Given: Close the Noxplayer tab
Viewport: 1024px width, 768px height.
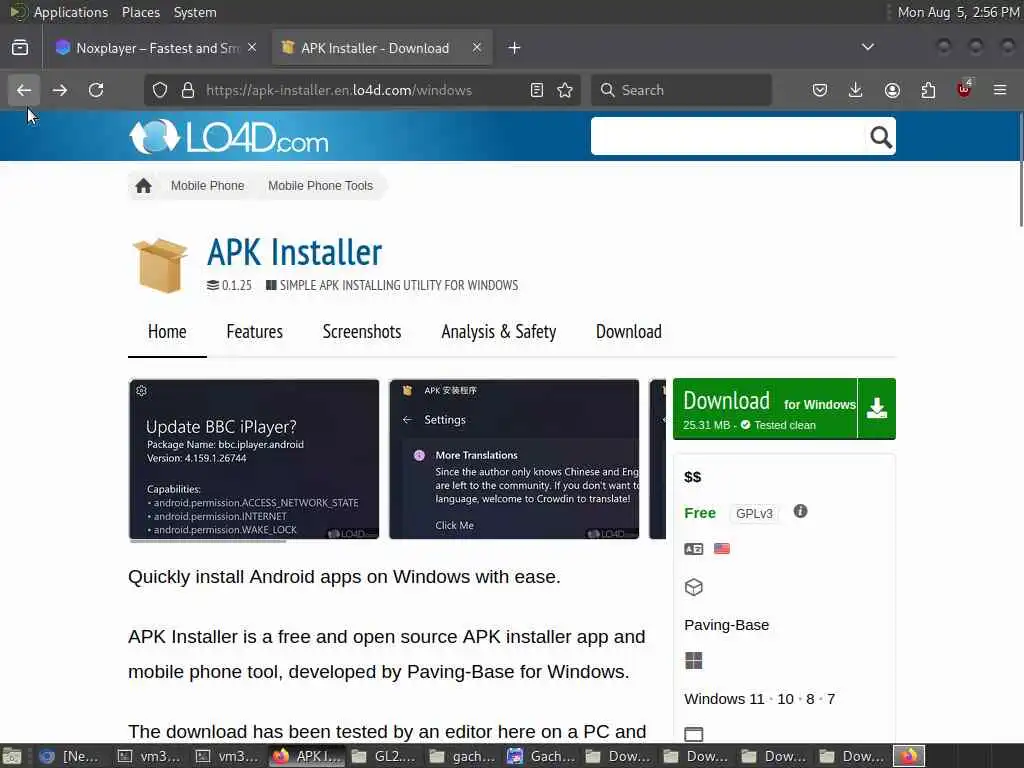Looking at the screenshot, I should pos(252,48).
